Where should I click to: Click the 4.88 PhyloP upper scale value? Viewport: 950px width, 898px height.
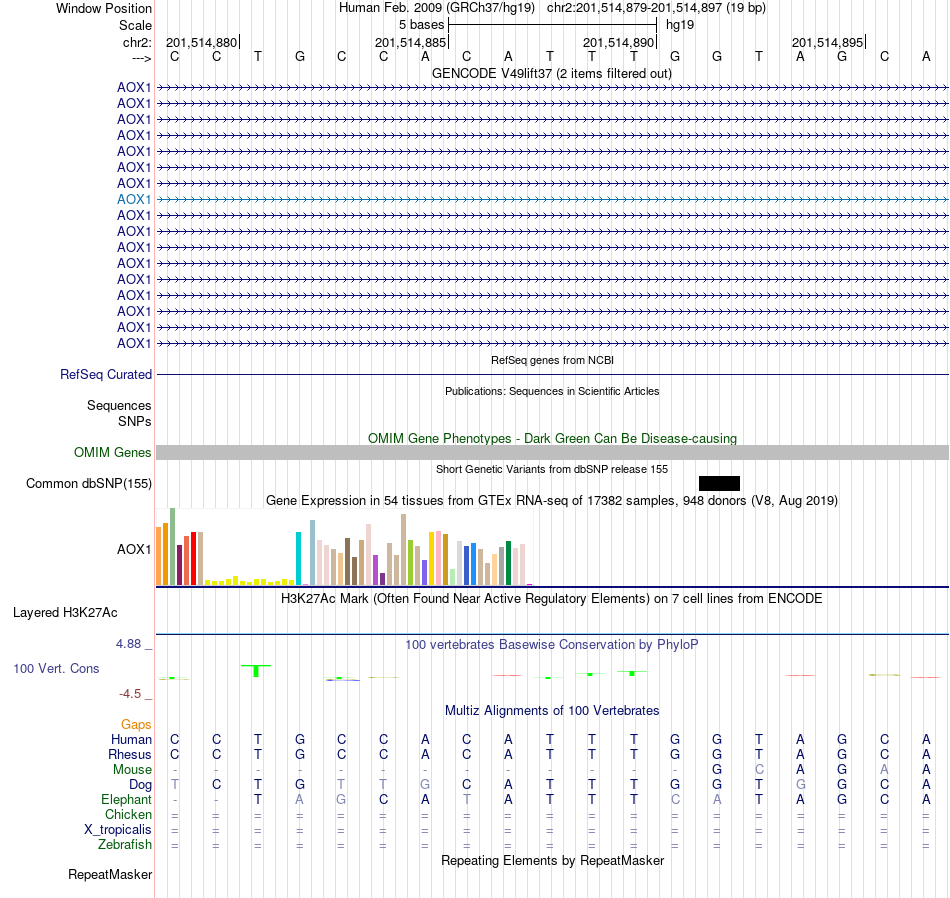128,644
